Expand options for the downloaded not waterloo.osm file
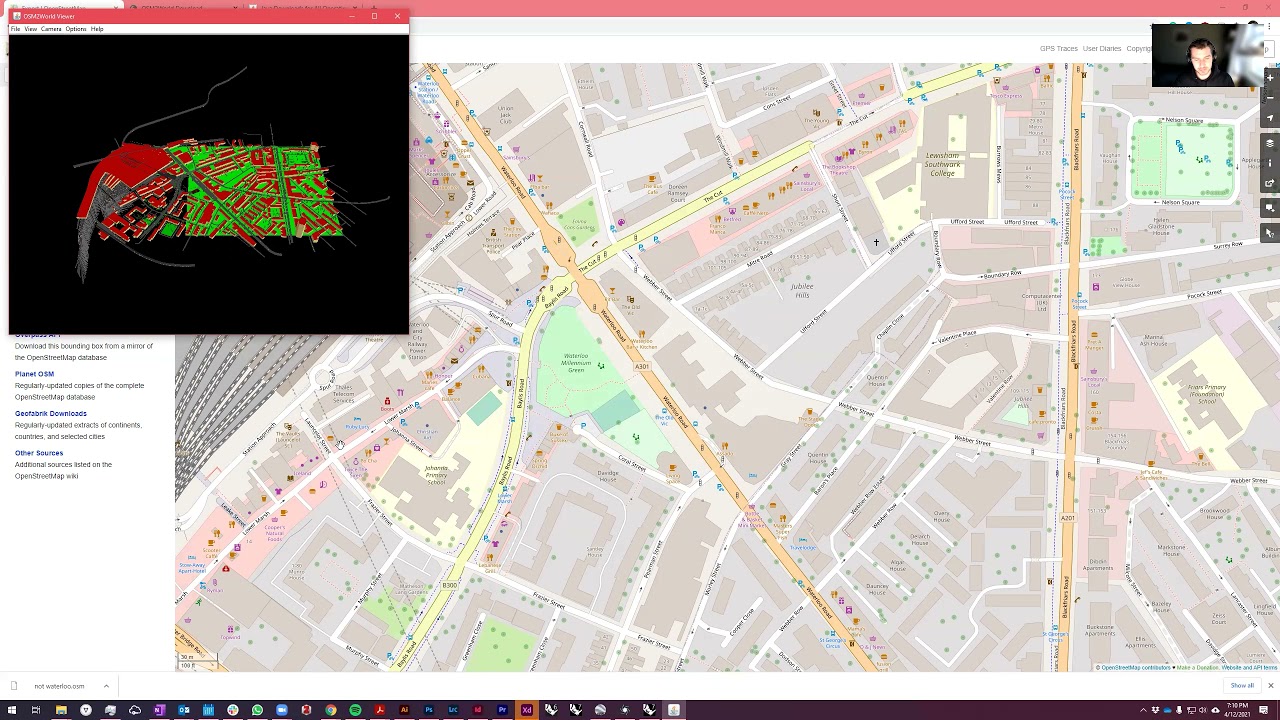The height and width of the screenshot is (720, 1280). click(106, 686)
